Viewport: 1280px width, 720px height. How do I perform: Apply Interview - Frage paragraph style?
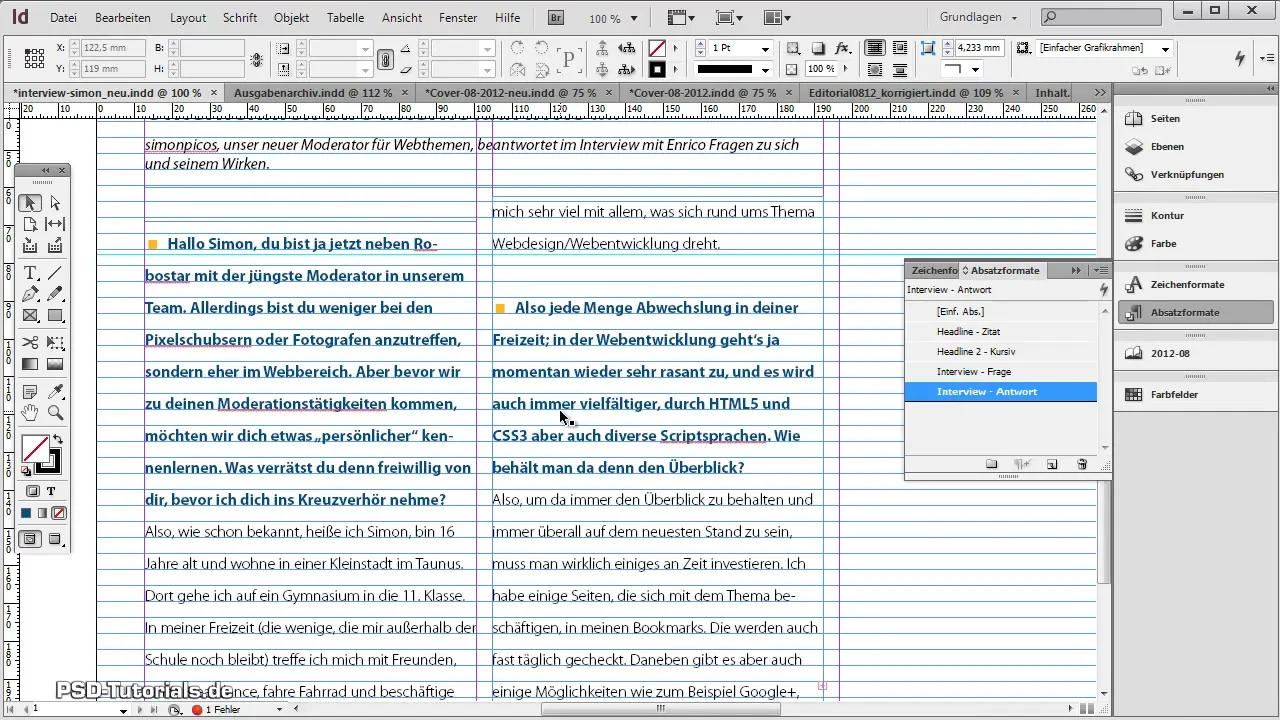point(1000,372)
